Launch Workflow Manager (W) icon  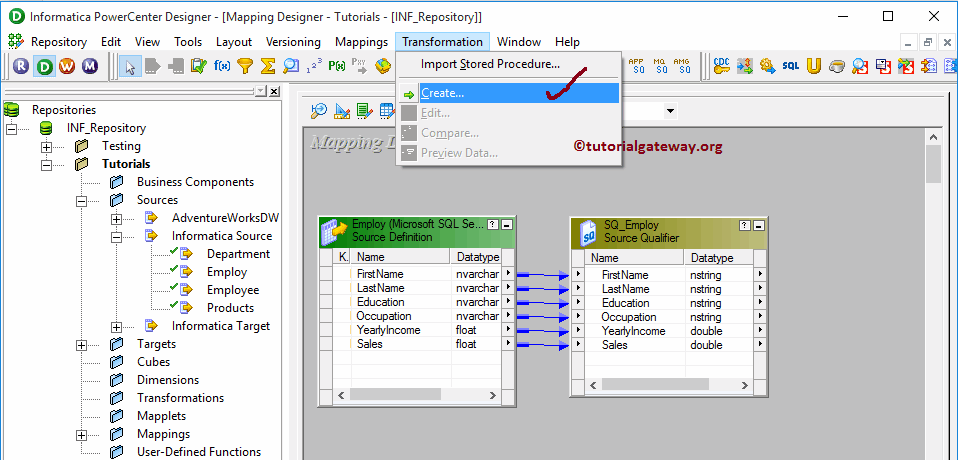67,66
